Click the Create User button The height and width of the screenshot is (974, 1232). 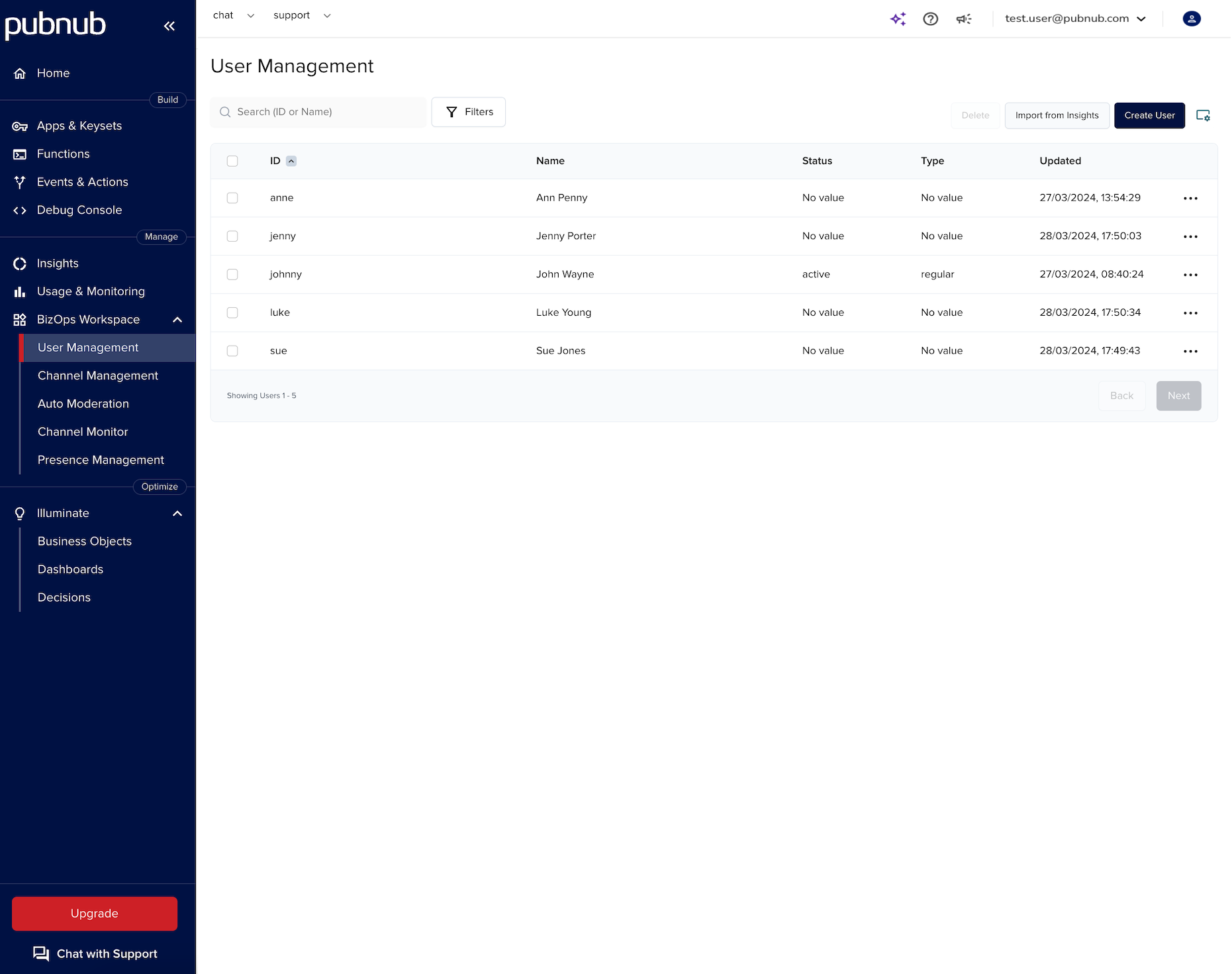[1149, 115]
